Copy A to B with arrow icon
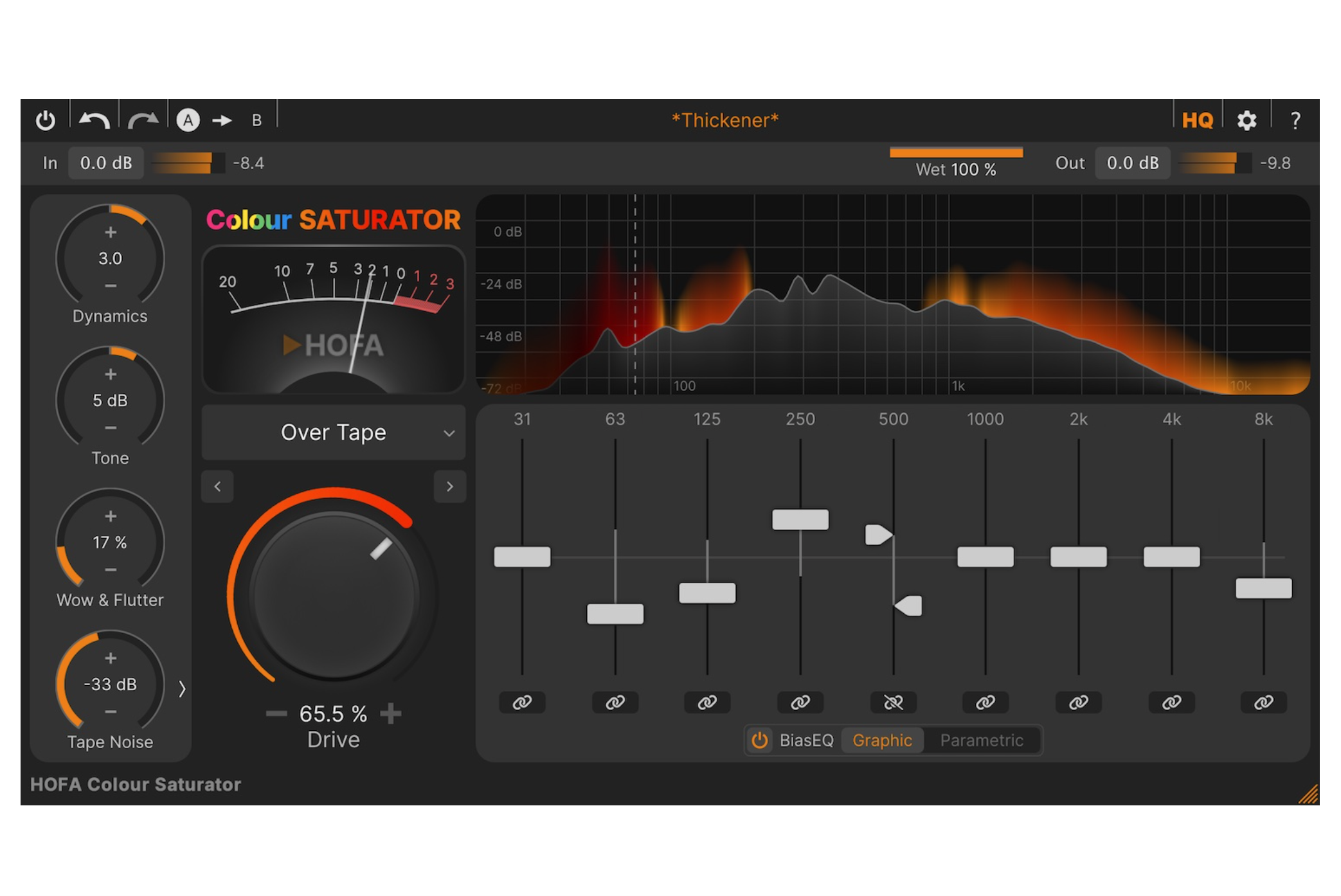The width and height of the screenshot is (1341, 896). pyautogui.click(x=222, y=120)
